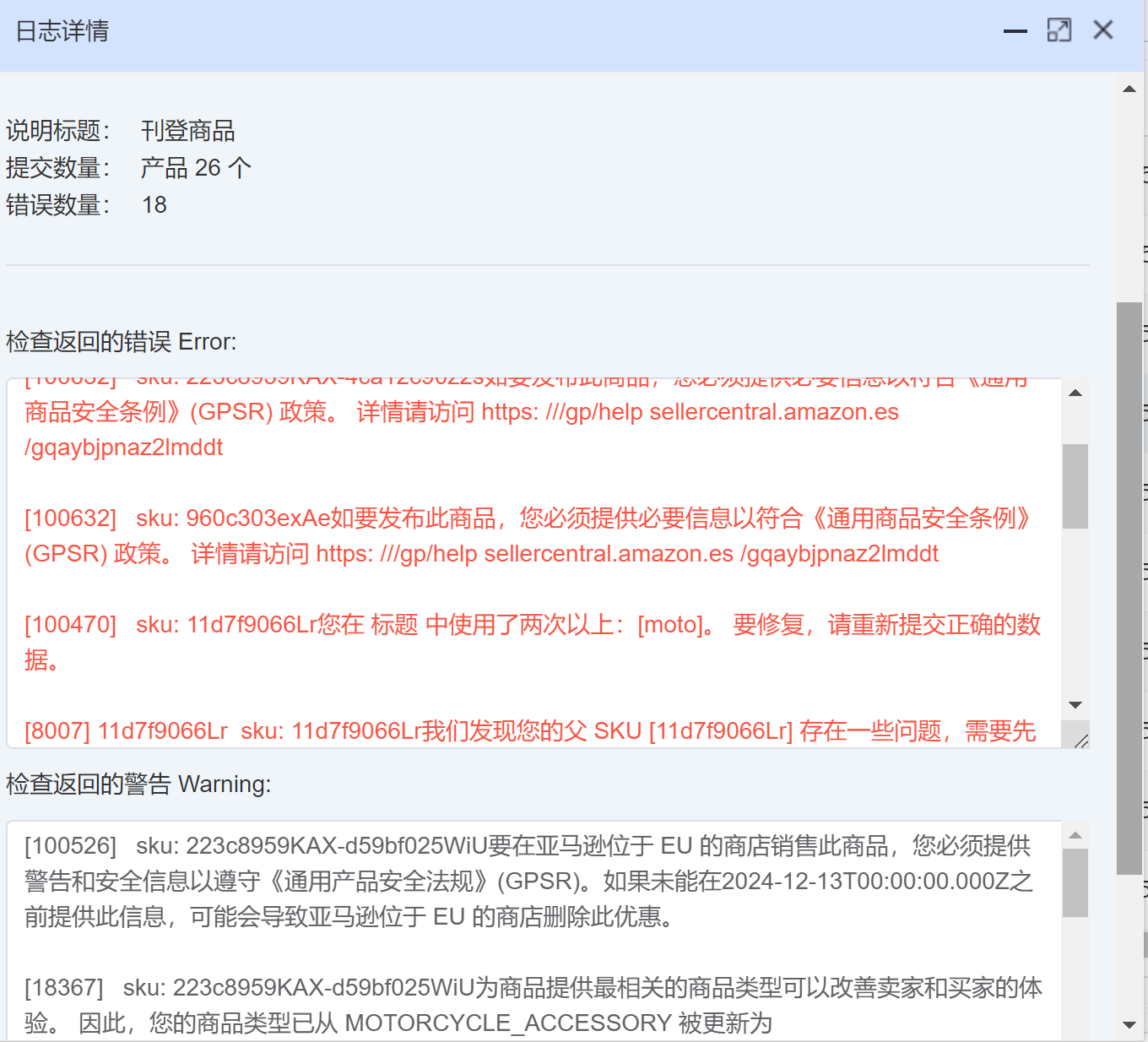Click the 错误数量 value 18

click(154, 205)
